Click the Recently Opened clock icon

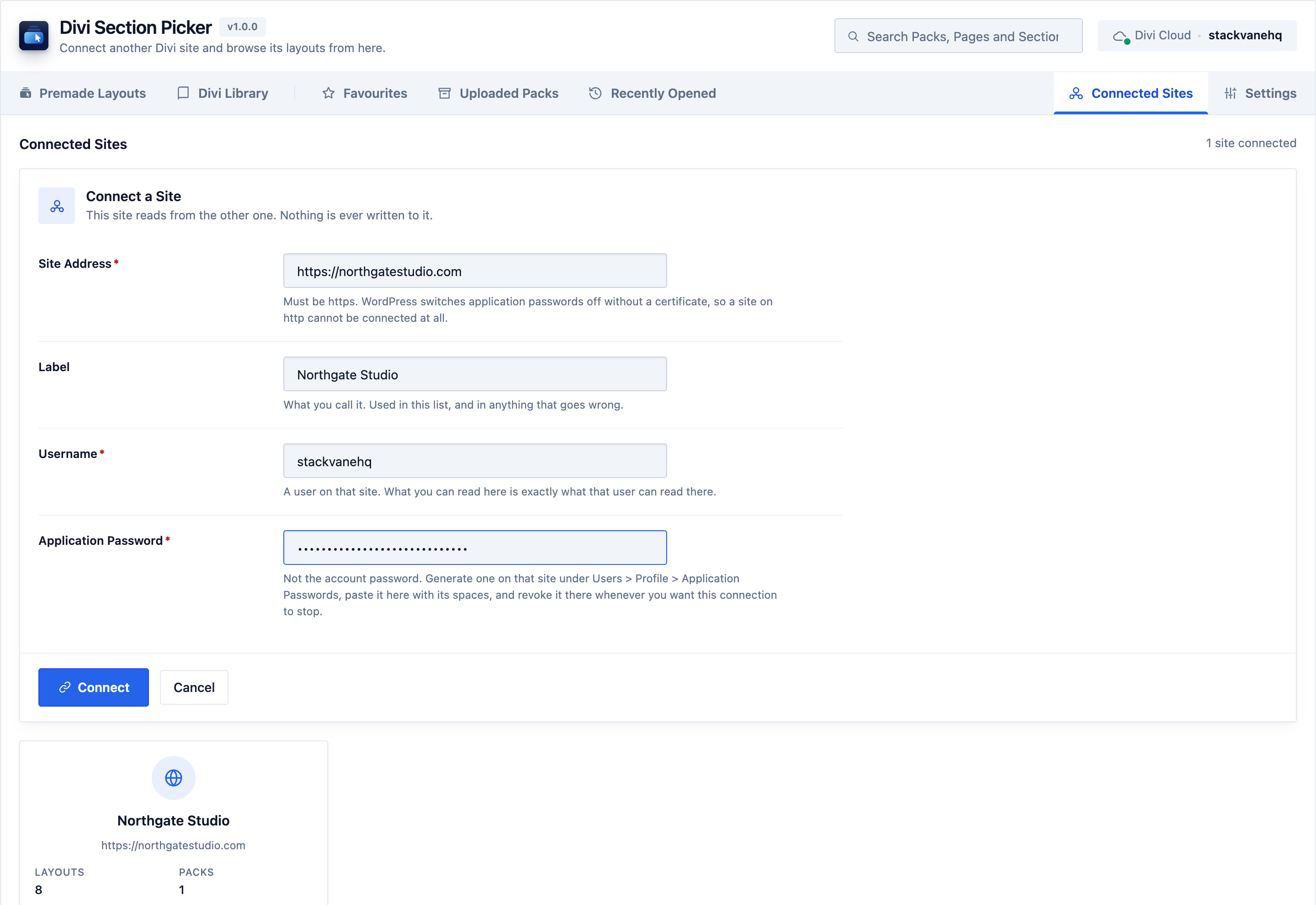pyautogui.click(x=595, y=93)
